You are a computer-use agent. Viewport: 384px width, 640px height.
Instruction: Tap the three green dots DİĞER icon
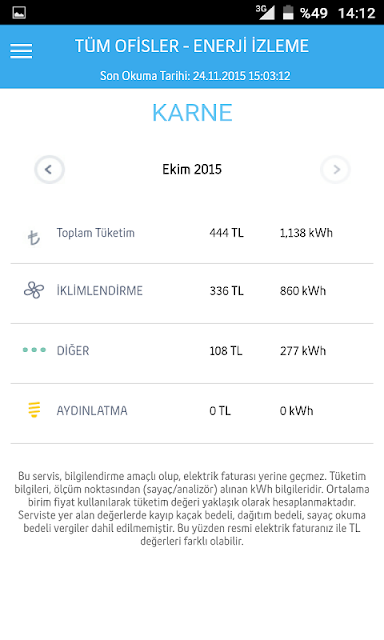coord(34,350)
